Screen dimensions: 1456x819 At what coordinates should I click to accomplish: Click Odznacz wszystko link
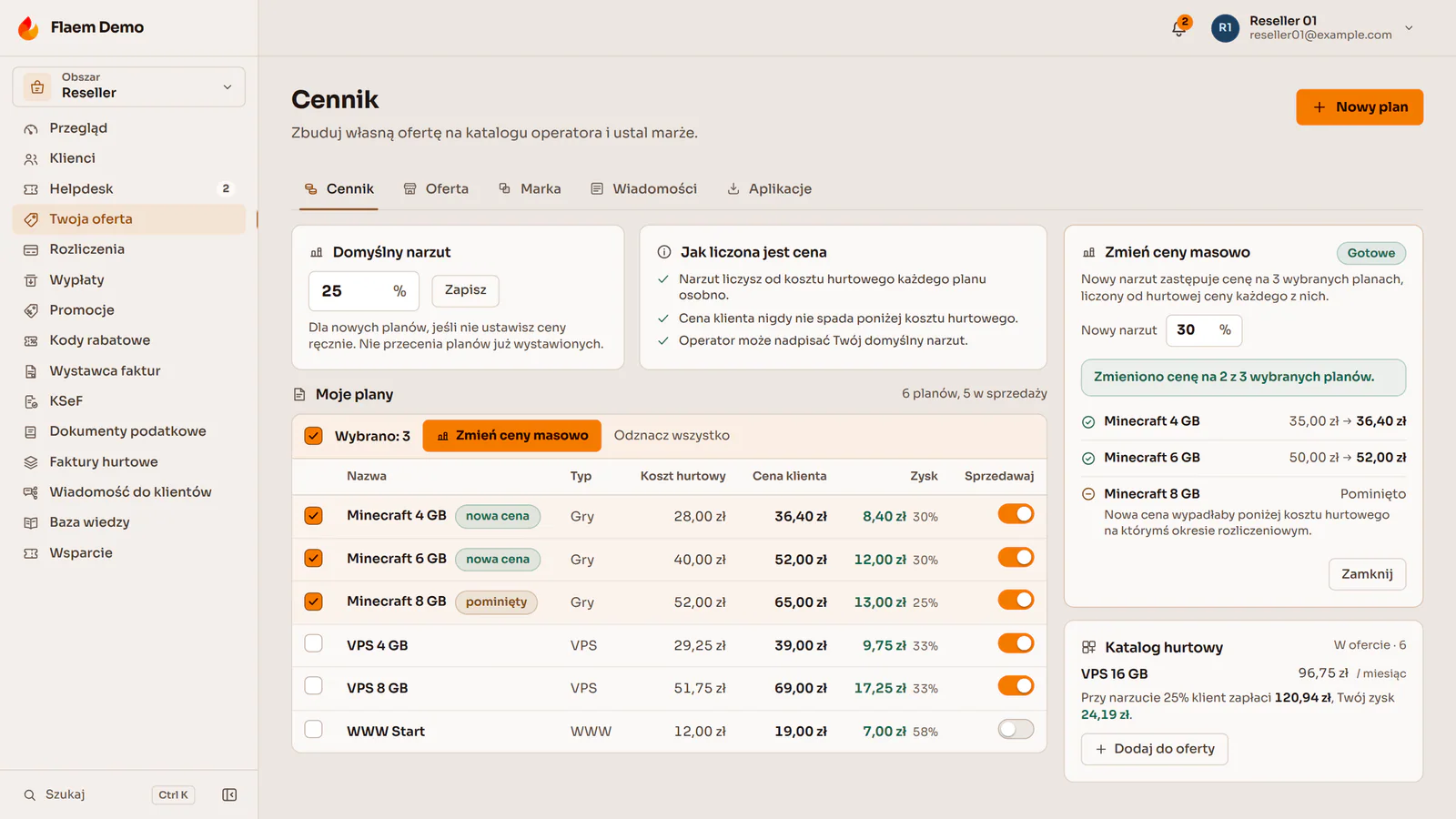pos(672,436)
